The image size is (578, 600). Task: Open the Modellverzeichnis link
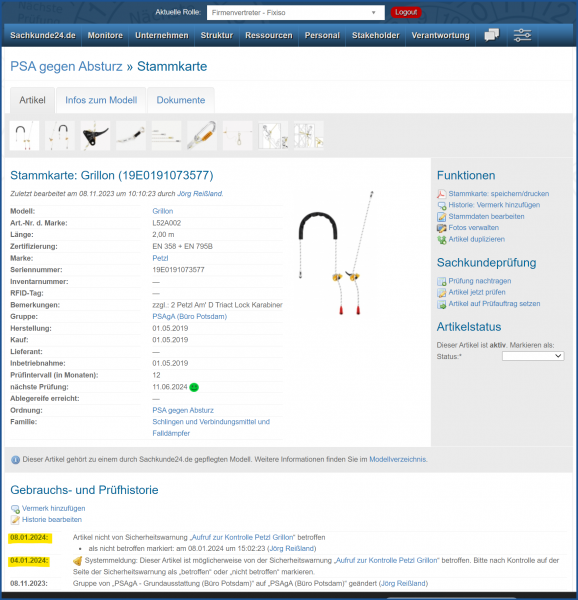(398, 459)
